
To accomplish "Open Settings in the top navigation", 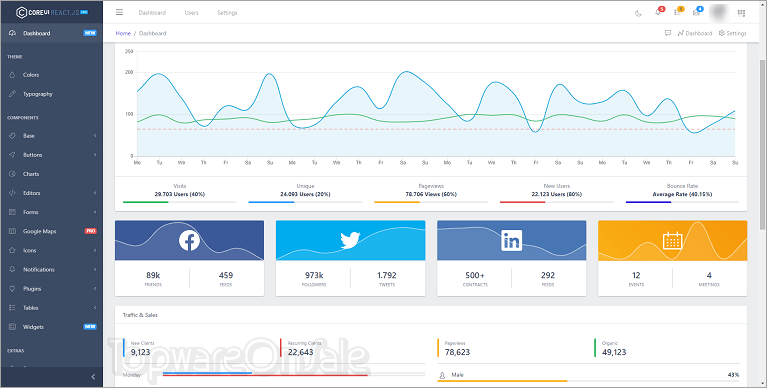I will click(x=227, y=13).
